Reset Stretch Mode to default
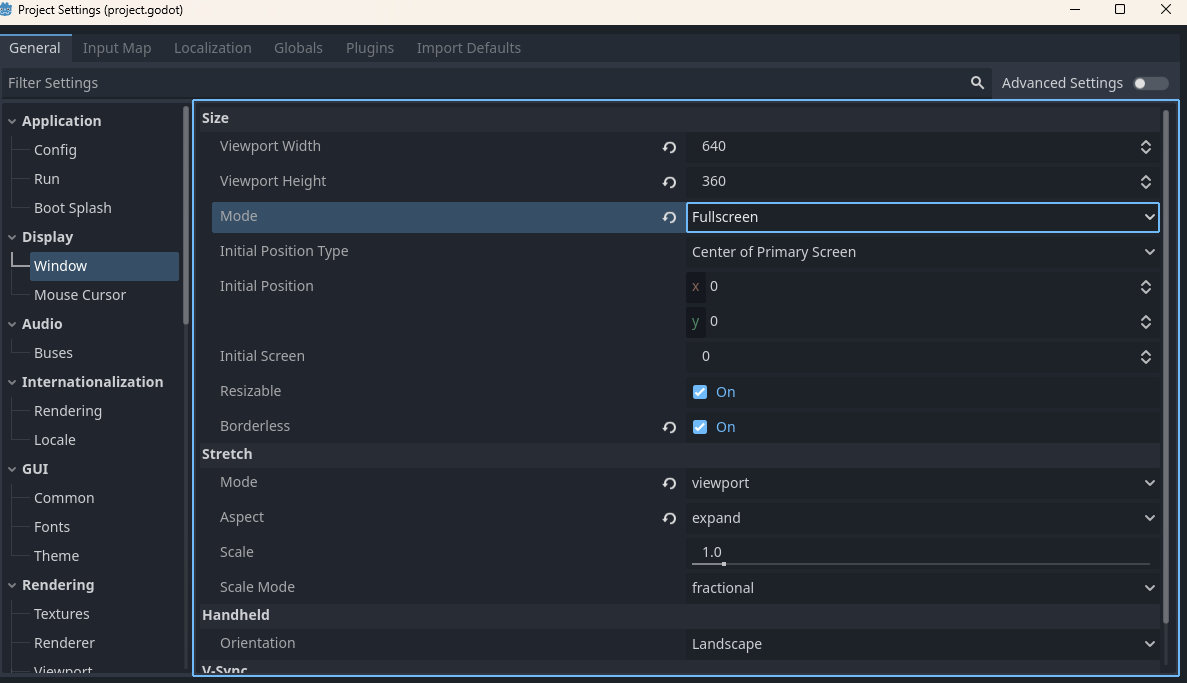 (669, 483)
